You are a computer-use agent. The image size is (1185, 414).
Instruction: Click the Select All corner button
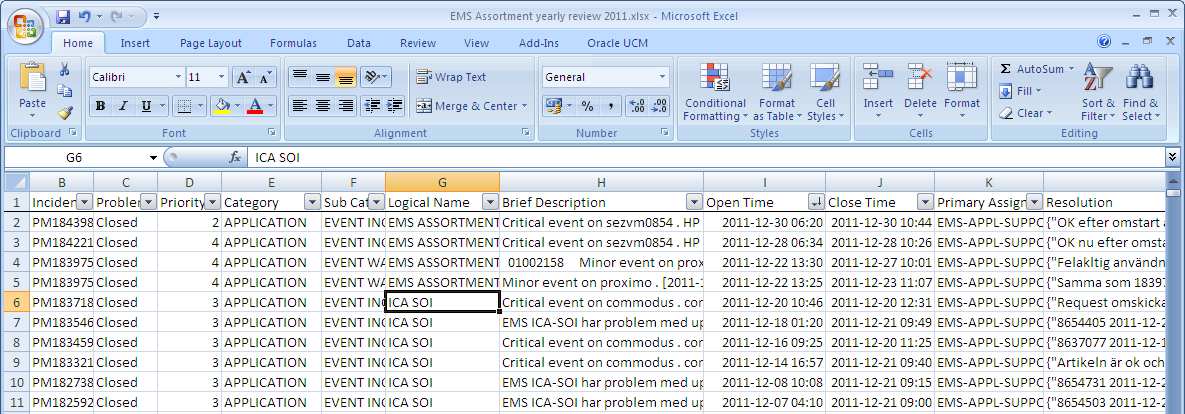tap(17, 182)
